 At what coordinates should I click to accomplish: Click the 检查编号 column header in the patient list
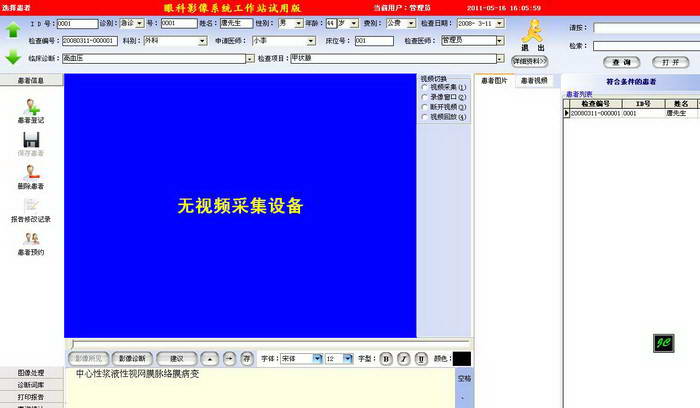pyautogui.click(x=596, y=104)
